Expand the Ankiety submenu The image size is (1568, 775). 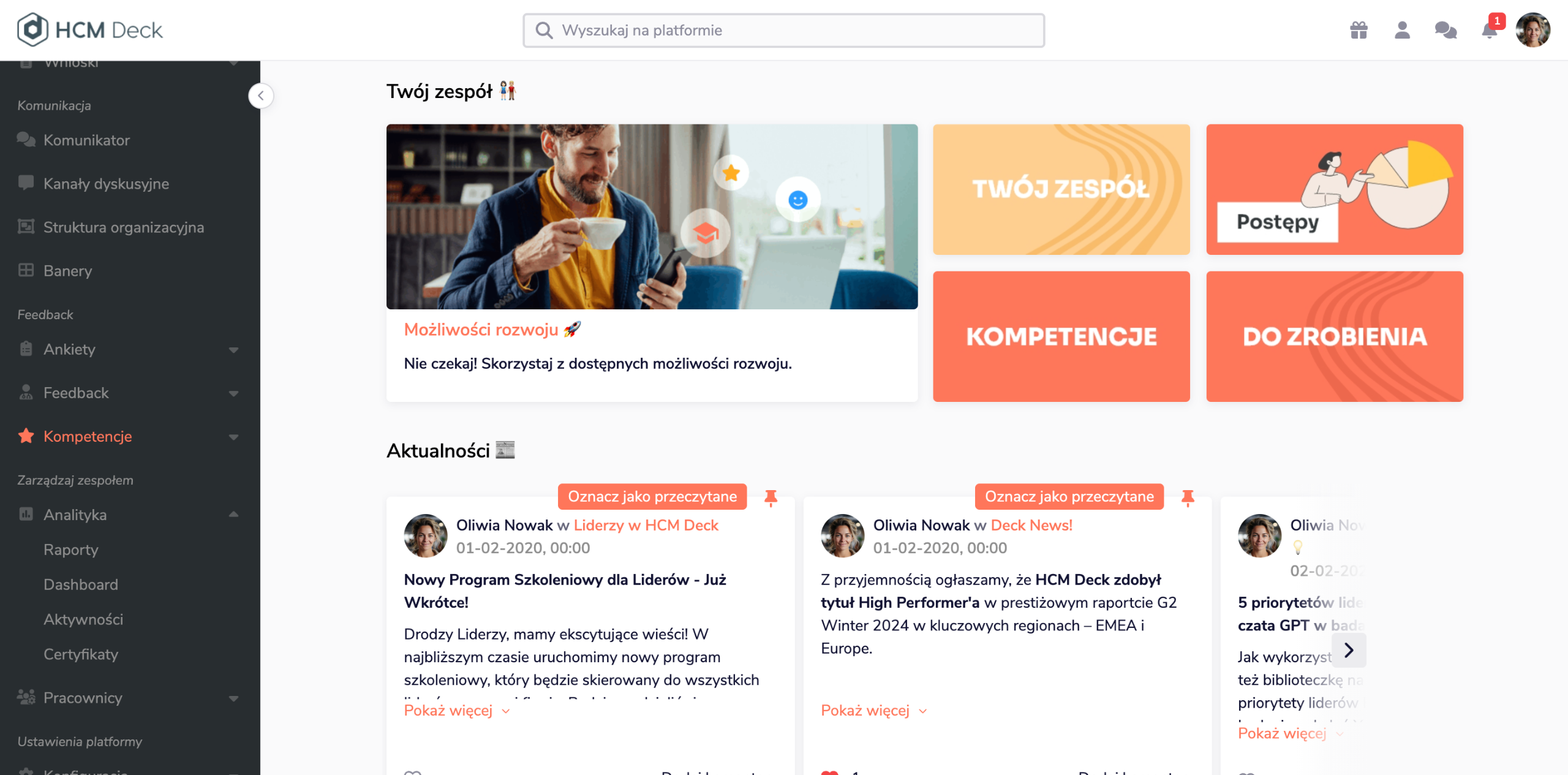(233, 350)
